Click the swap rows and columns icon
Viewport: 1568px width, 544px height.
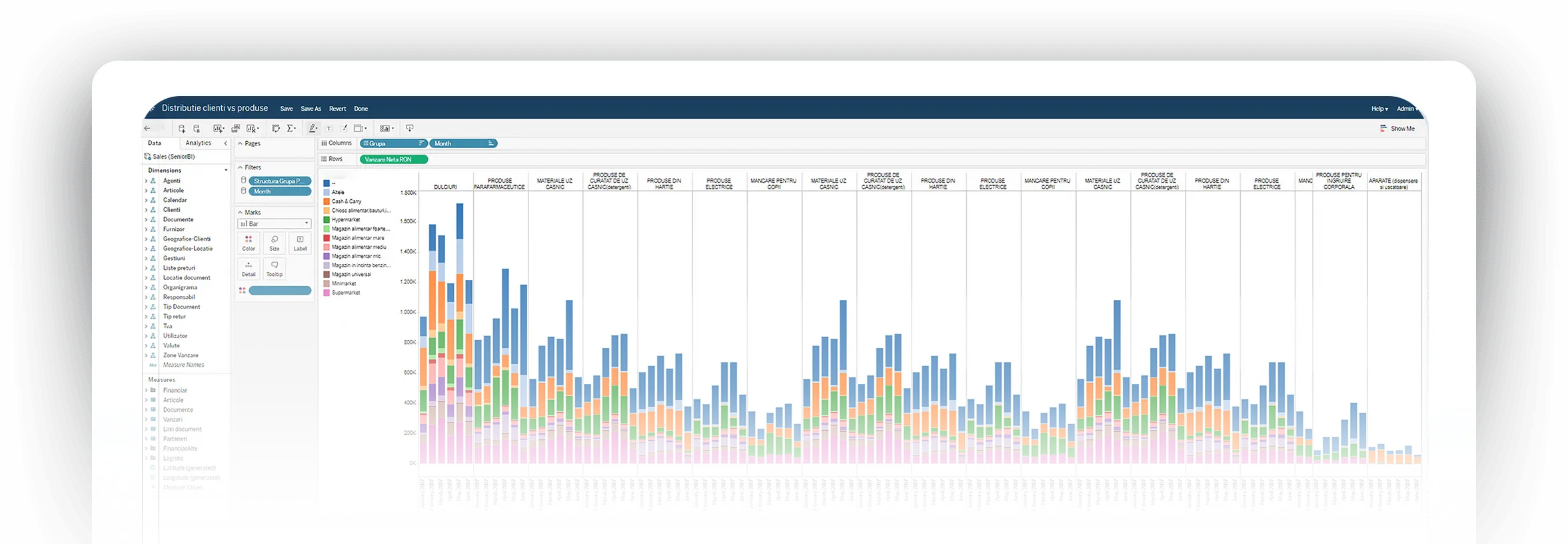pos(275,129)
